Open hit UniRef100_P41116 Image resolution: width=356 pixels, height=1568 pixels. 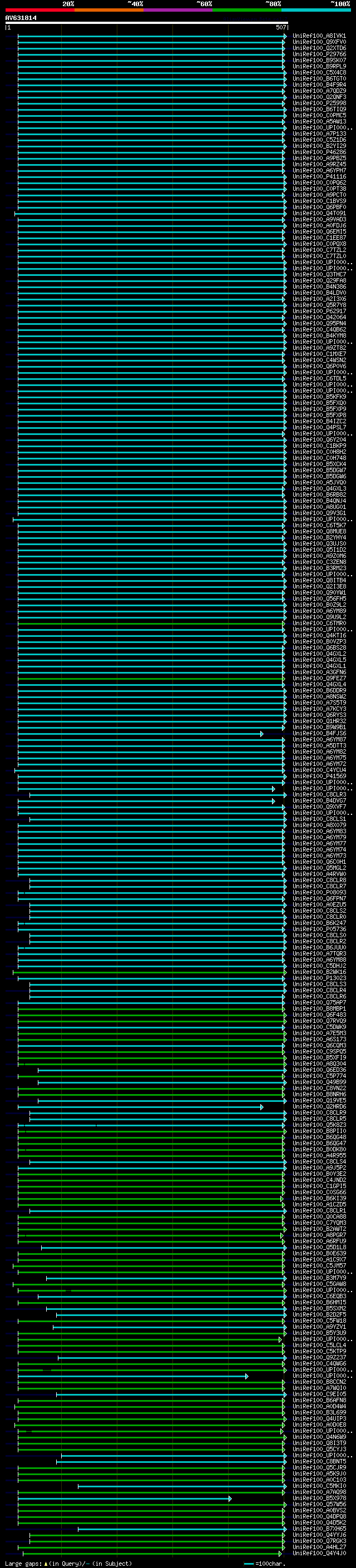tap(319, 176)
